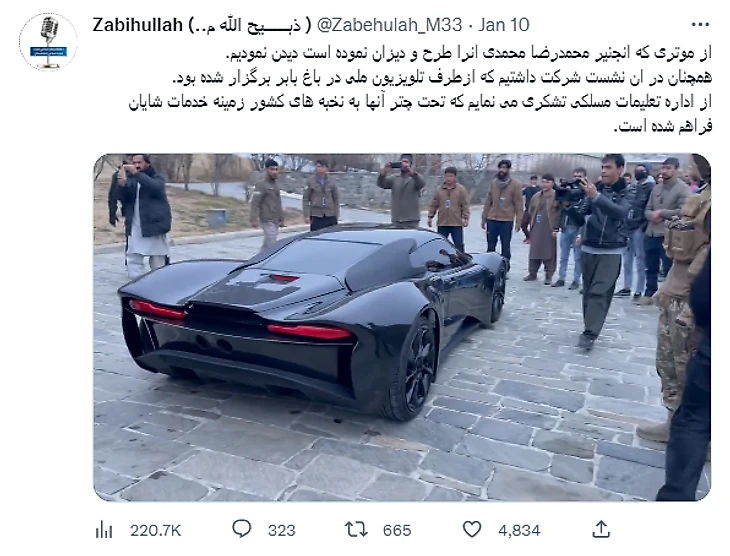
Task: Open the three-dot more options menu
Action: click(x=700, y=25)
